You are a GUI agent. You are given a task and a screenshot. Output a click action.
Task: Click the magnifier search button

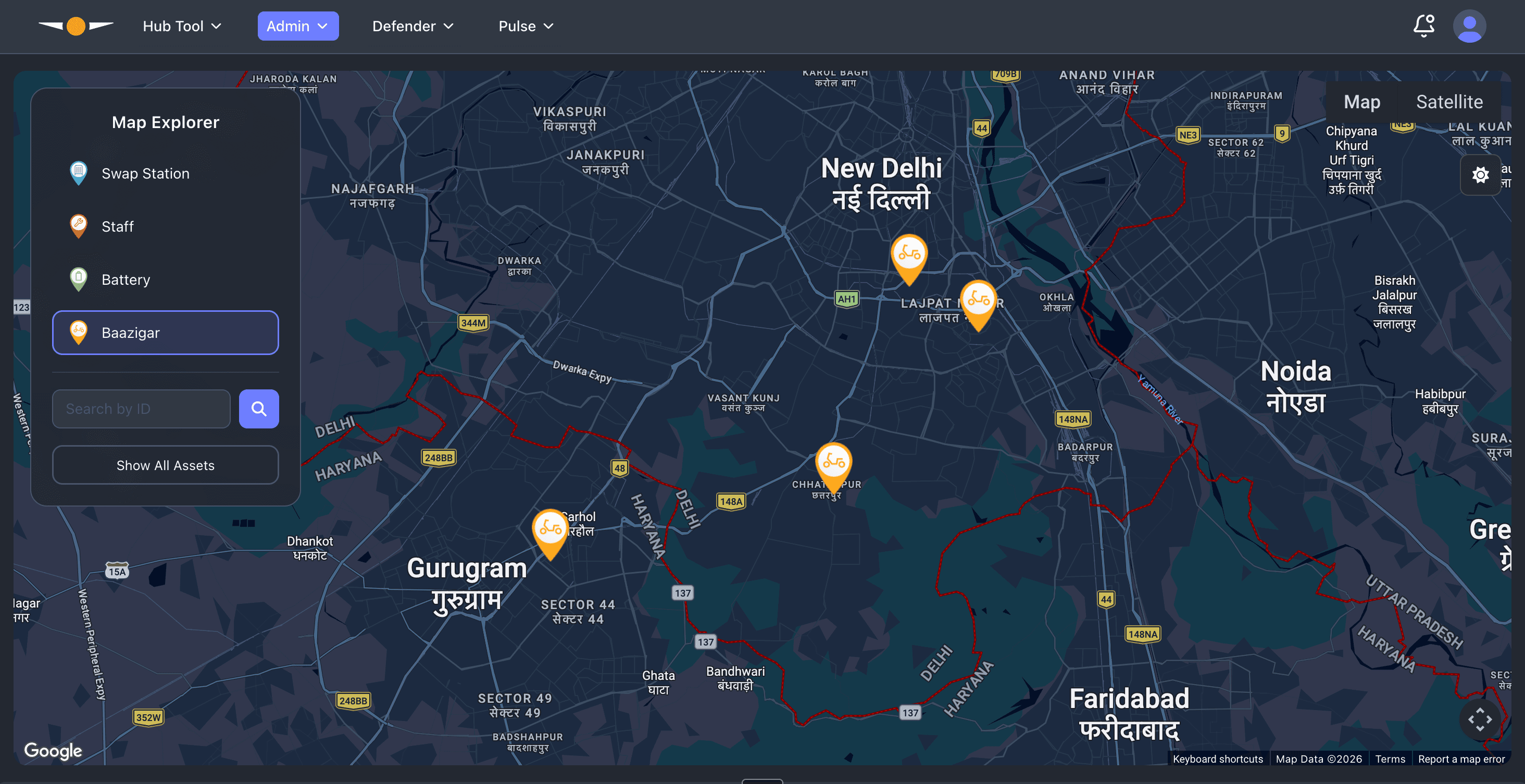259,409
